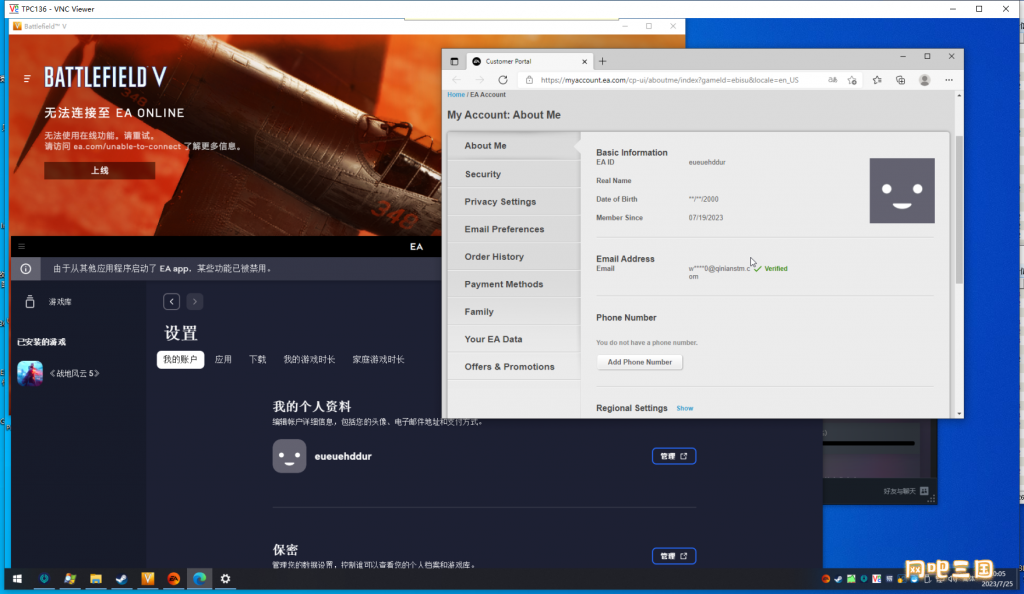Open Email Preferences section
The width and height of the screenshot is (1024, 594).
click(514, 229)
